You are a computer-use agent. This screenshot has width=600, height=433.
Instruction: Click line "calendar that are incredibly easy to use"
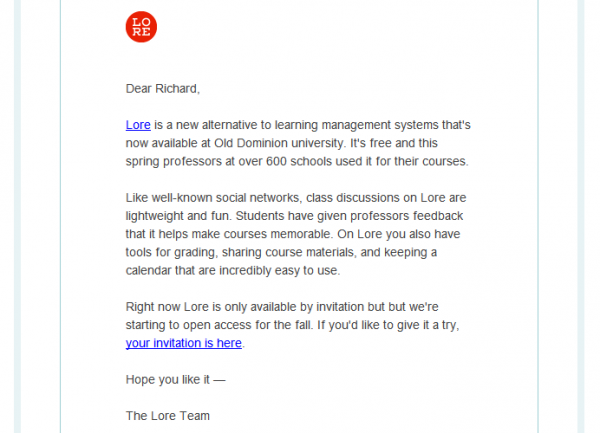[233, 270]
